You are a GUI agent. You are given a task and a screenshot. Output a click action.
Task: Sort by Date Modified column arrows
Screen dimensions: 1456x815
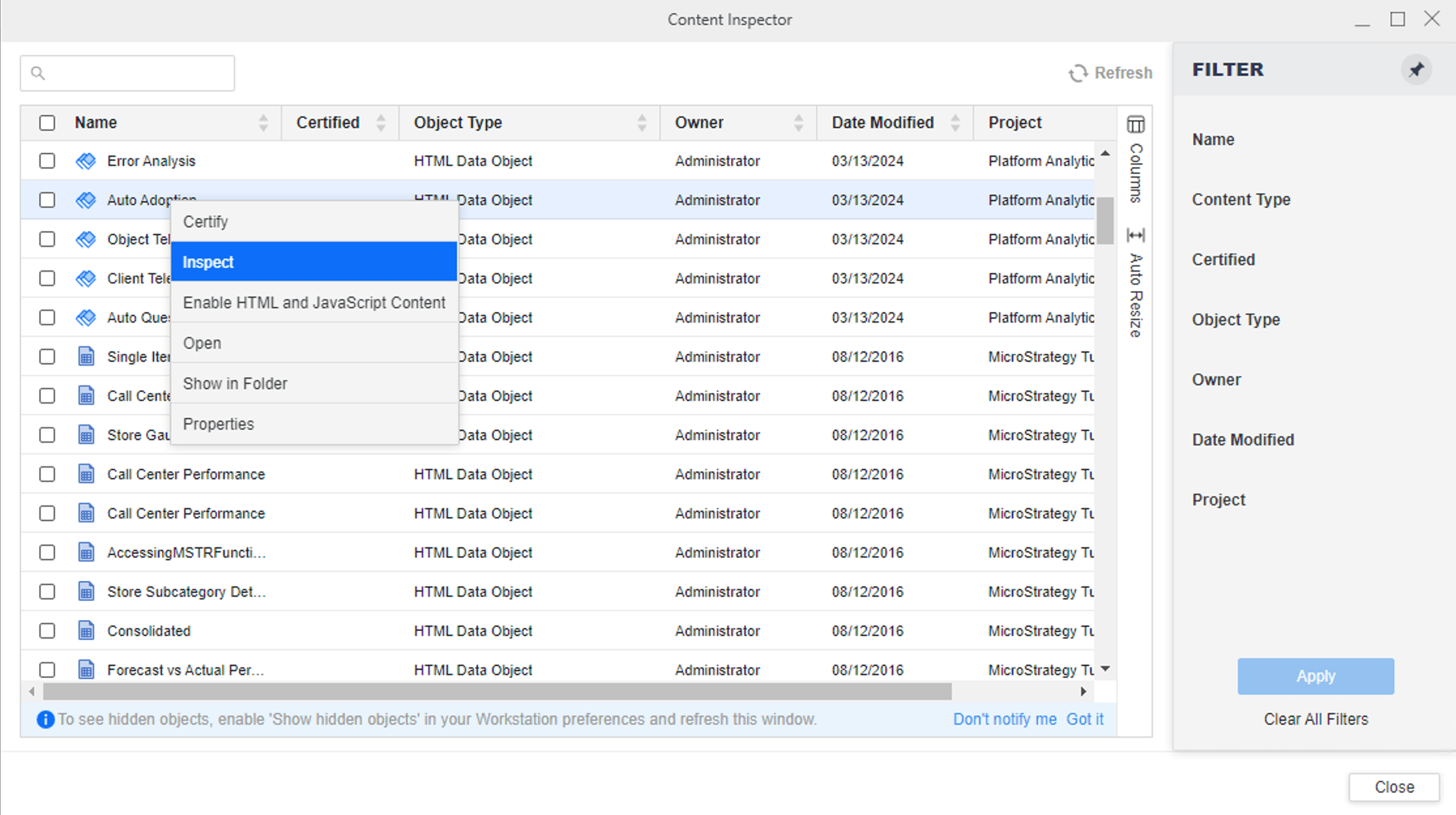click(x=955, y=123)
